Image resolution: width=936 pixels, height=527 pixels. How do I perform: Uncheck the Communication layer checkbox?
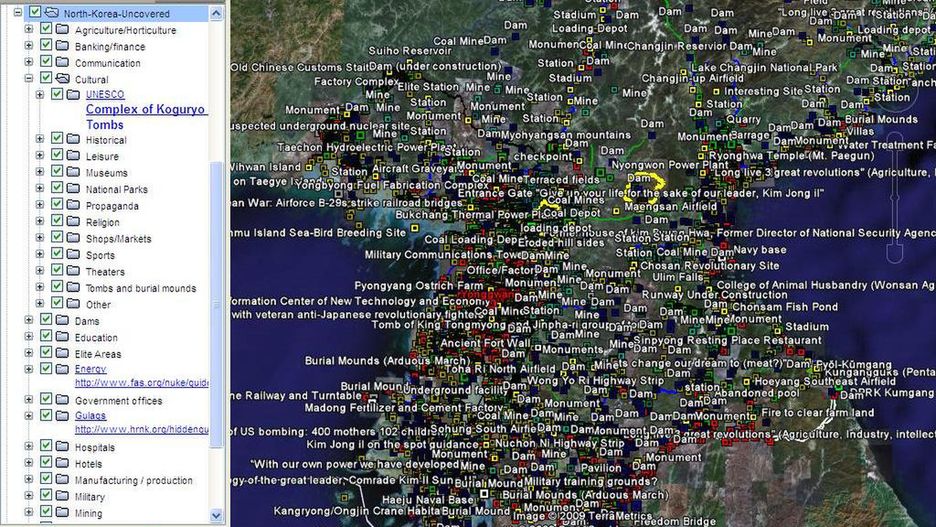(x=46, y=63)
